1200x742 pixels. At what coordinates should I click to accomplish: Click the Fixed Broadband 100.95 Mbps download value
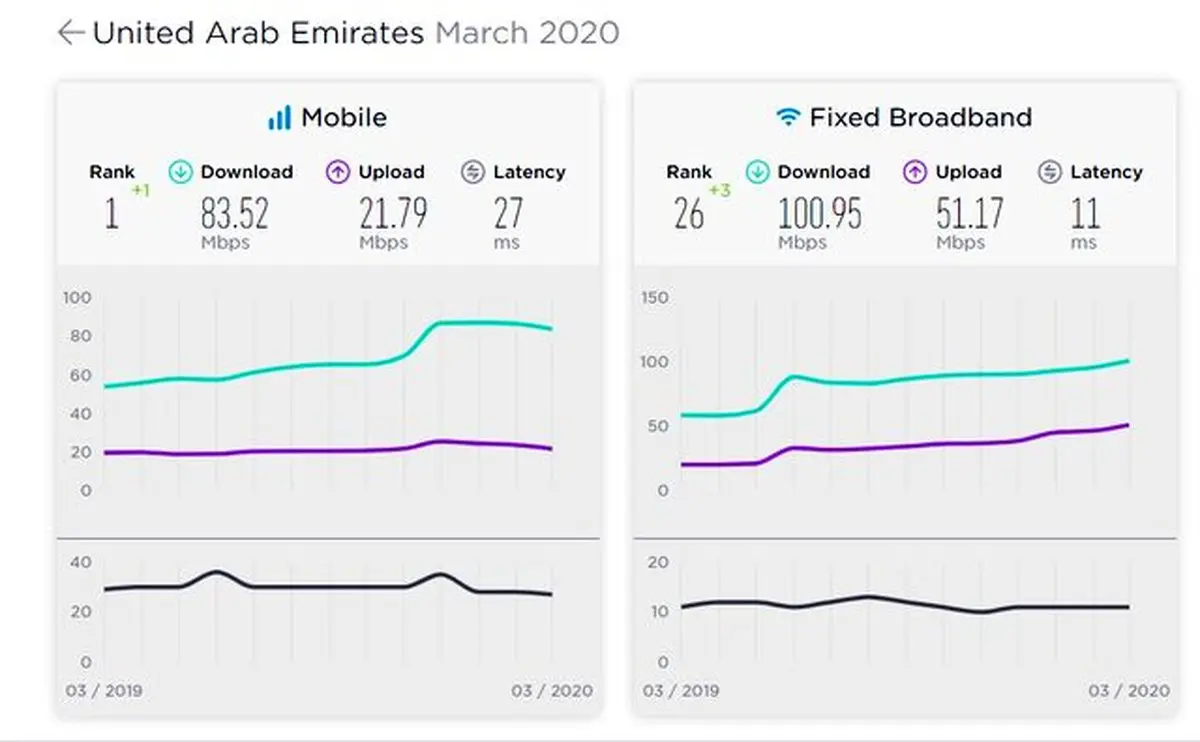(x=819, y=214)
